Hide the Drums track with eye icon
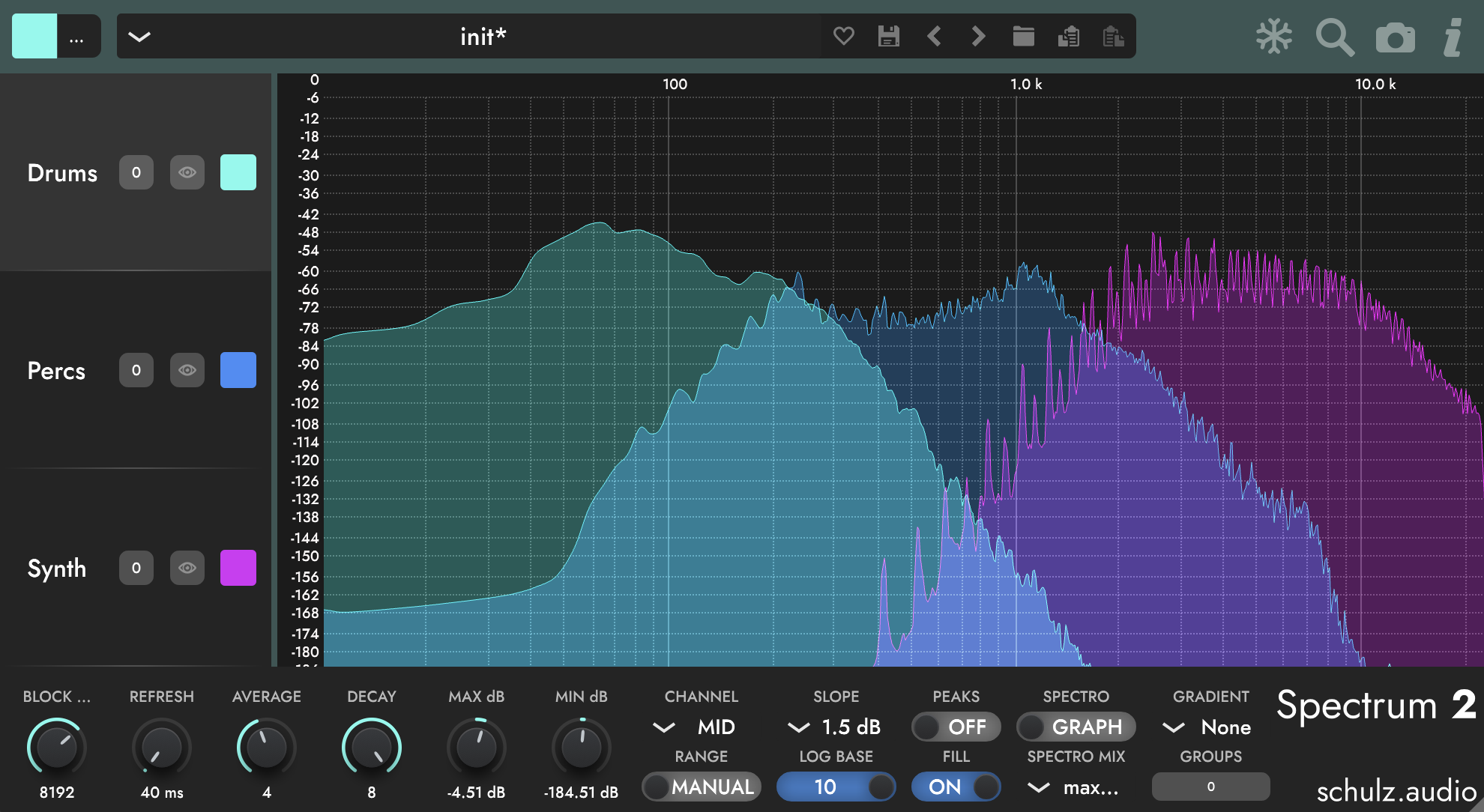This screenshot has width=1484, height=812. pyautogui.click(x=187, y=172)
